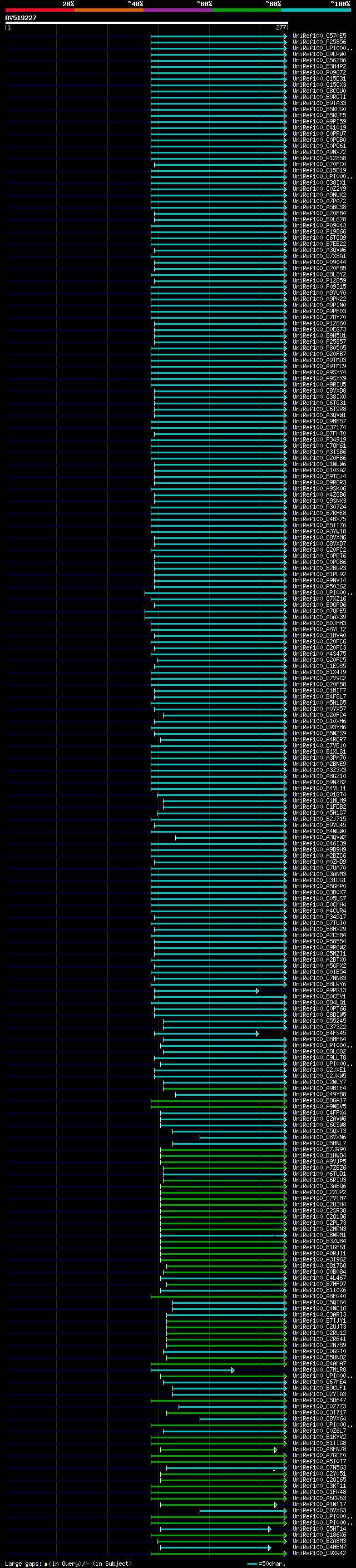Open hit UniRef100_Q9LPW0
The image size is (356, 1568).
coord(319,54)
